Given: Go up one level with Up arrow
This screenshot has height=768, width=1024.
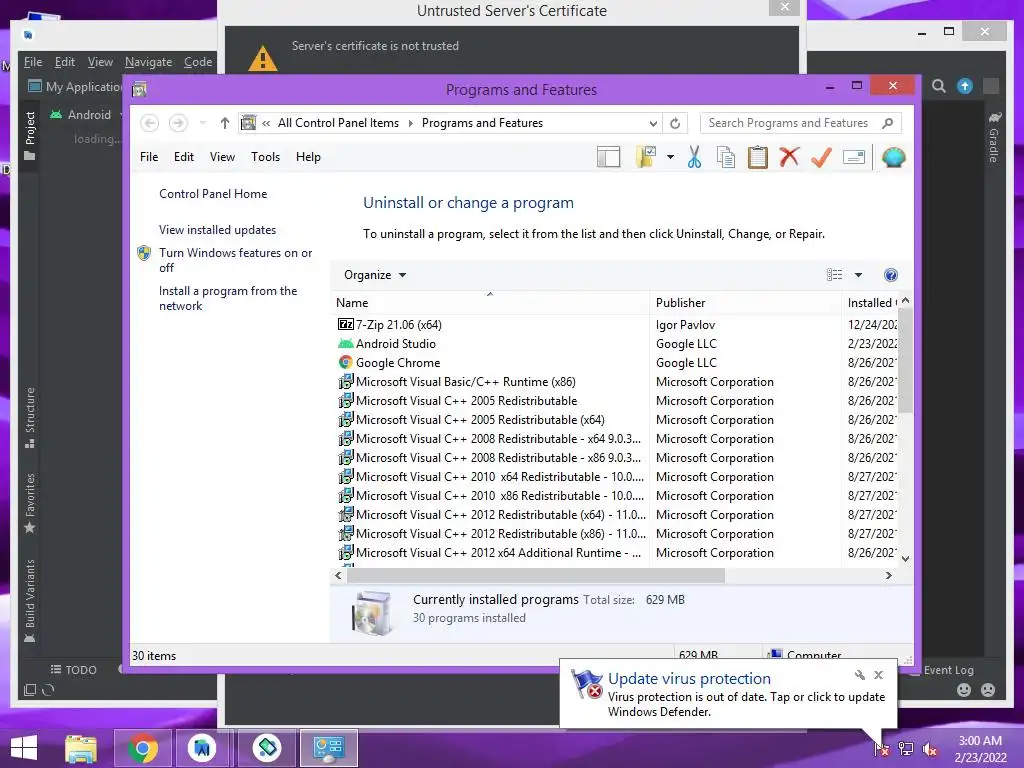Looking at the screenshot, I should pos(225,123).
